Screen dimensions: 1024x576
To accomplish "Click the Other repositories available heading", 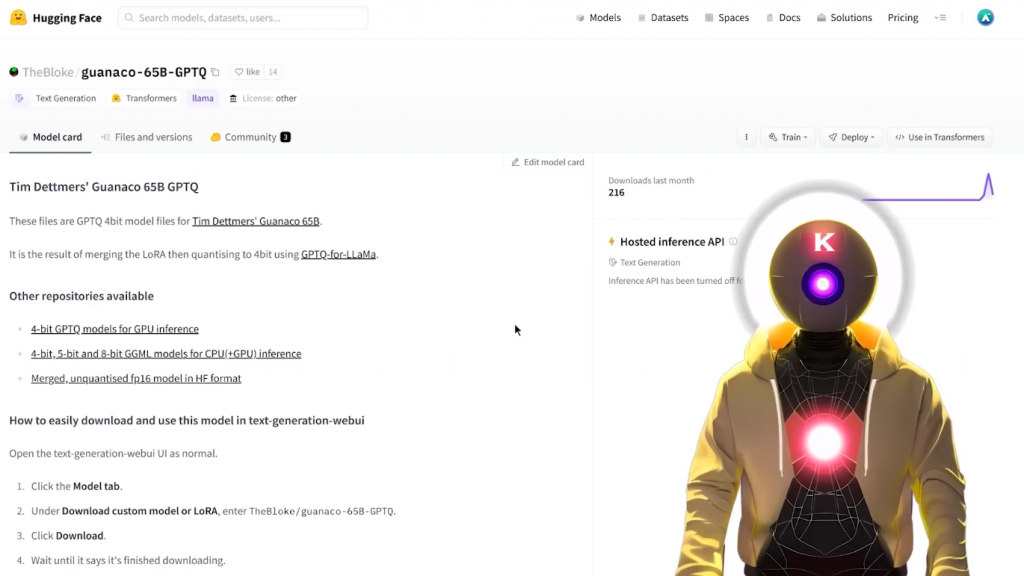I will click(82, 296).
